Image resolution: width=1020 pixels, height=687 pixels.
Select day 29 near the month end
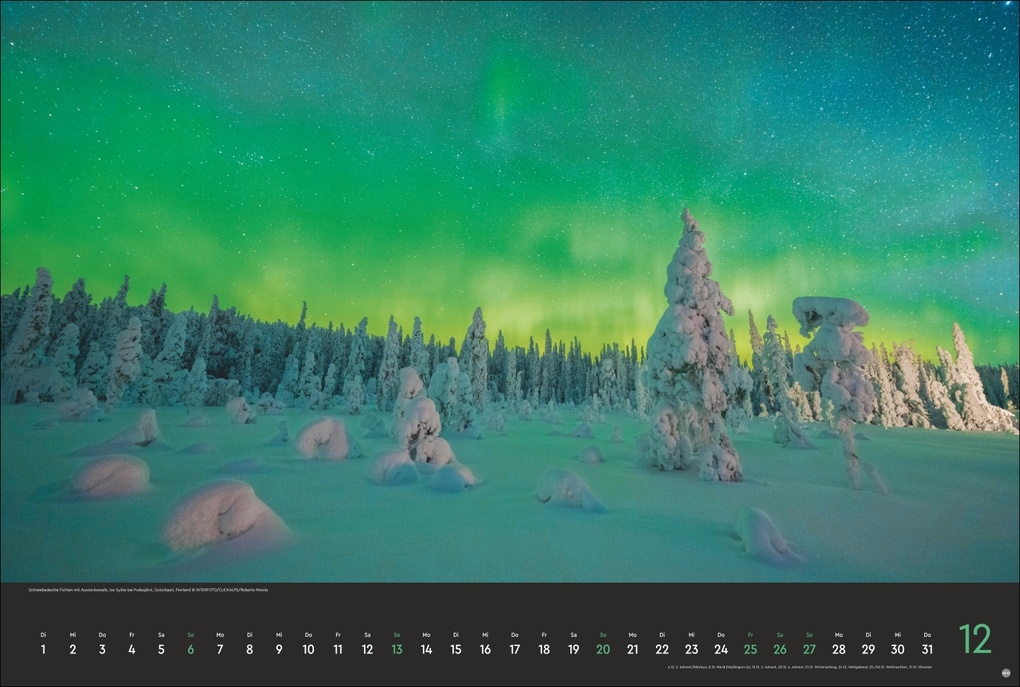tap(868, 649)
